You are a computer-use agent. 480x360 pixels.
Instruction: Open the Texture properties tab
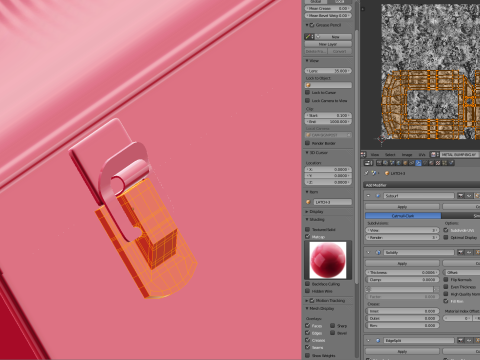[438, 163]
